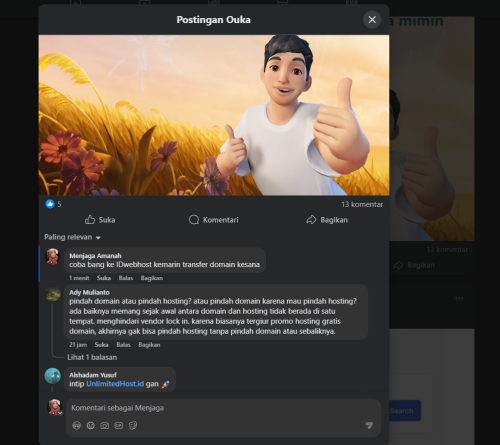The image size is (500, 445).
Task: Click the blue like reaction icon
Action: click(x=50, y=204)
